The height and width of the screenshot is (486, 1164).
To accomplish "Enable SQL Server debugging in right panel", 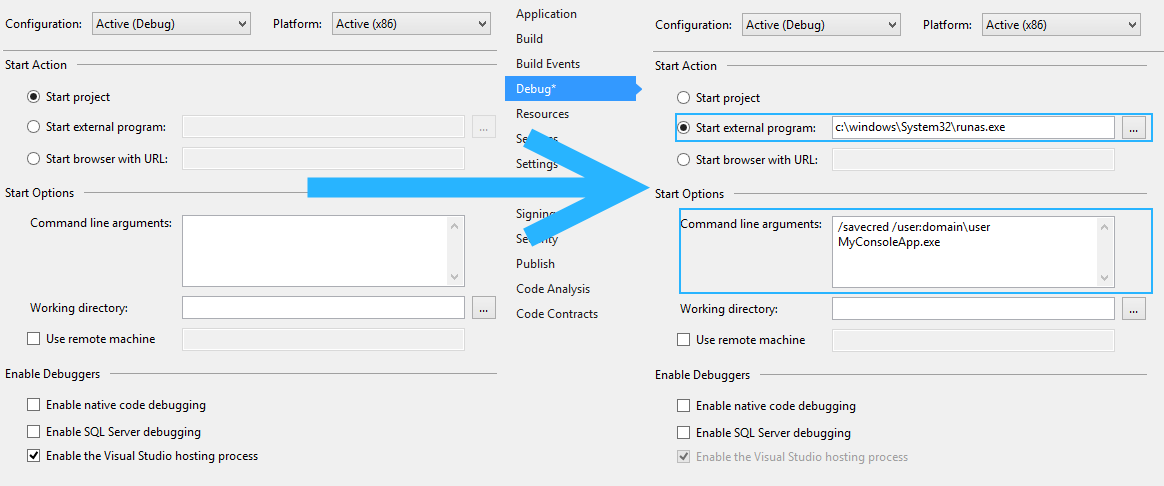I will (684, 433).
